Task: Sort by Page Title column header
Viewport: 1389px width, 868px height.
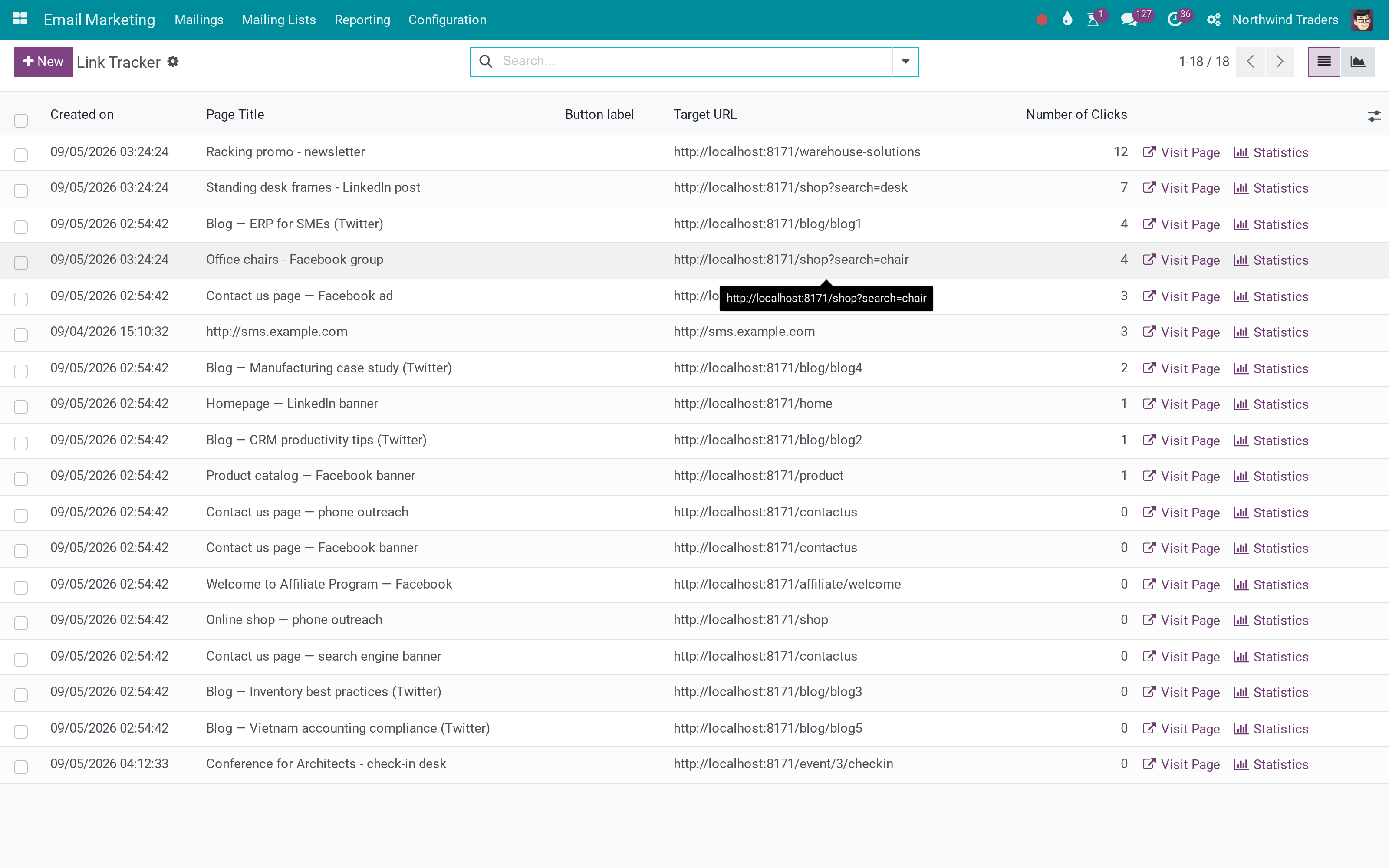Action: point(235,114)
